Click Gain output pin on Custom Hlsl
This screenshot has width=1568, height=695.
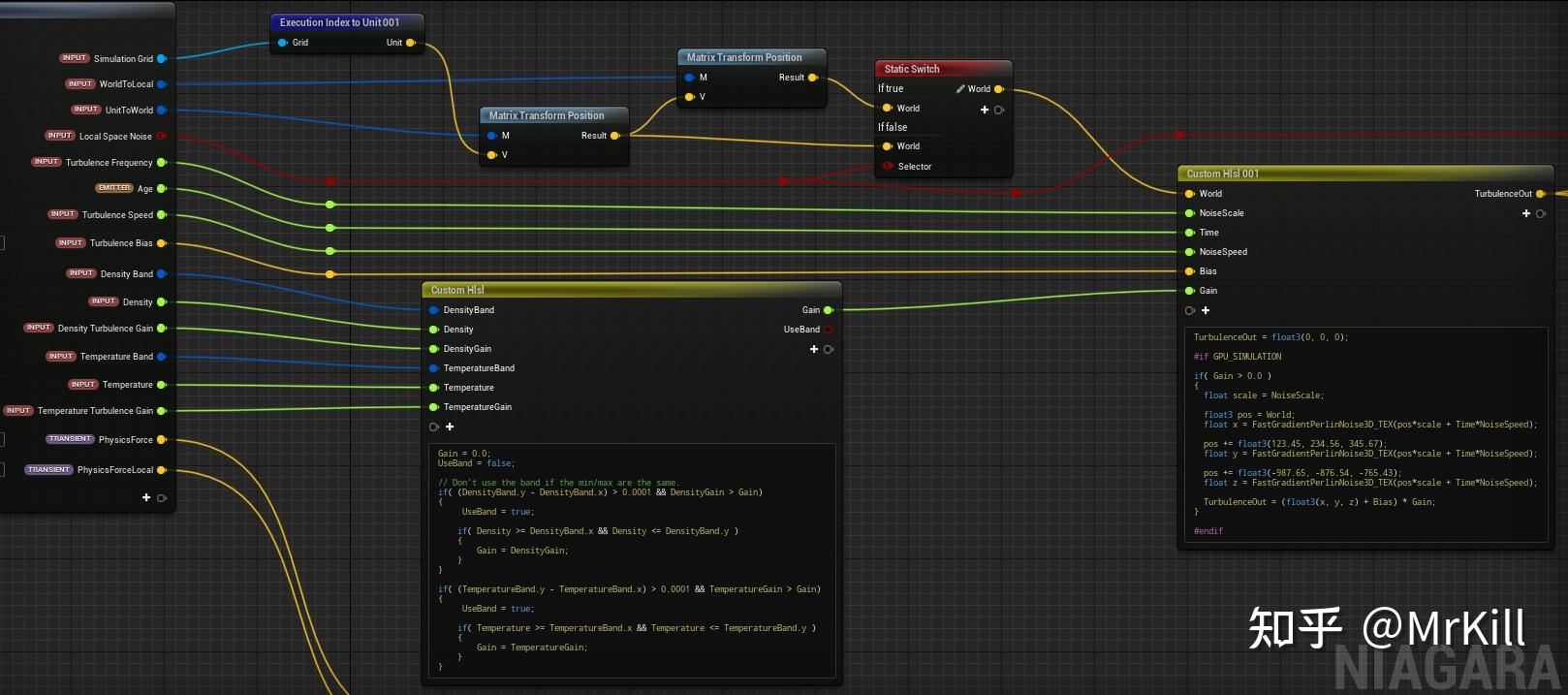point(828,310)
